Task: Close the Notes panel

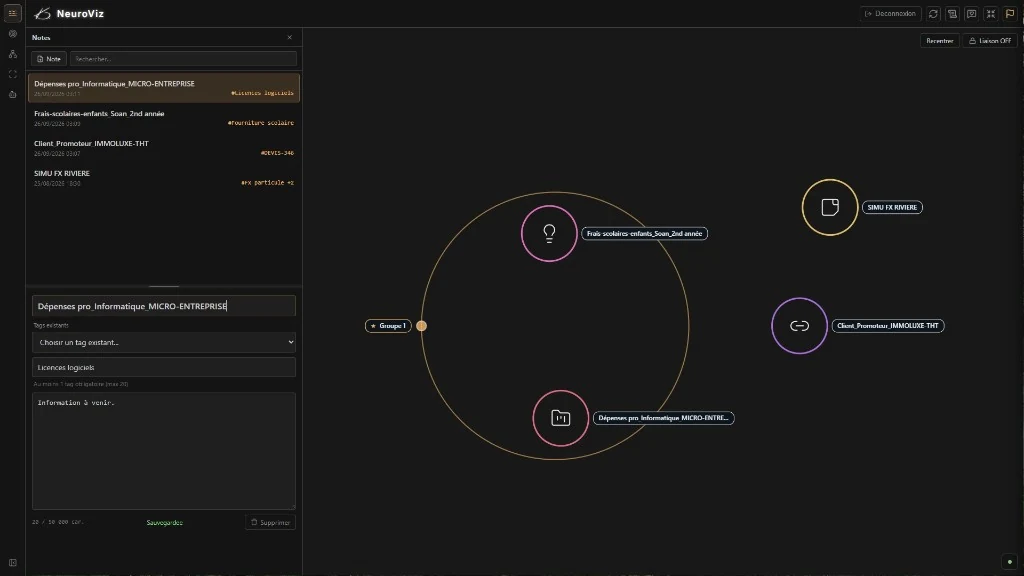Action: coord(290,37)
